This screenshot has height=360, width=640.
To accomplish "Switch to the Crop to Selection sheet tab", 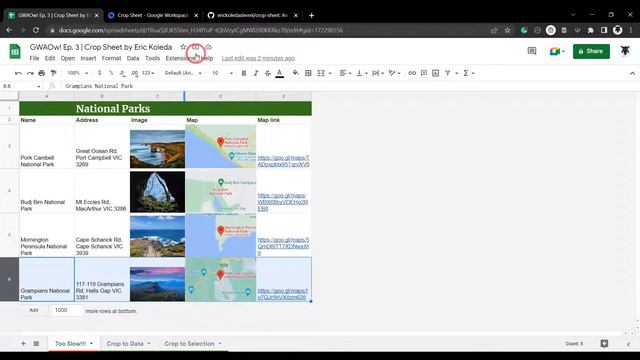I will point(189,344).
